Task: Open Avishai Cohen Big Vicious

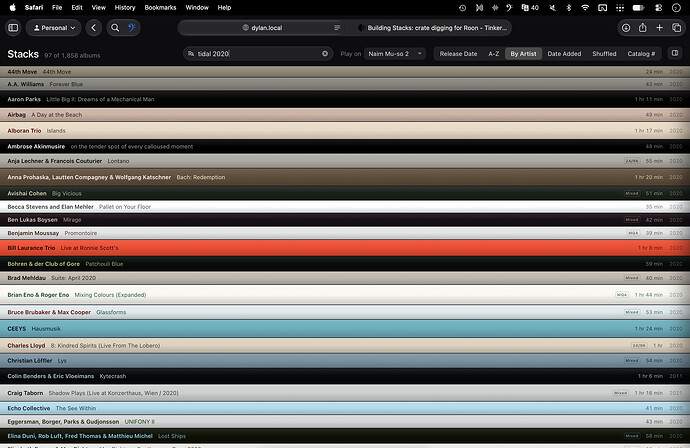Action: point(345,193)
